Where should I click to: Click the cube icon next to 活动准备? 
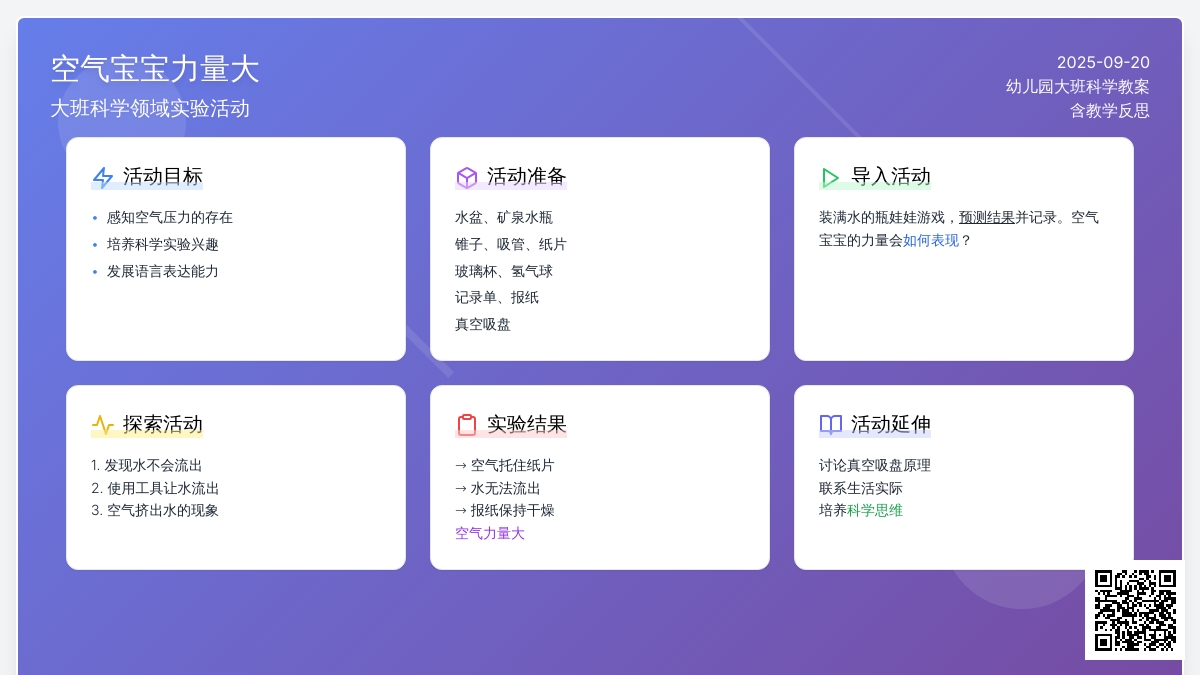coord(466,178)
